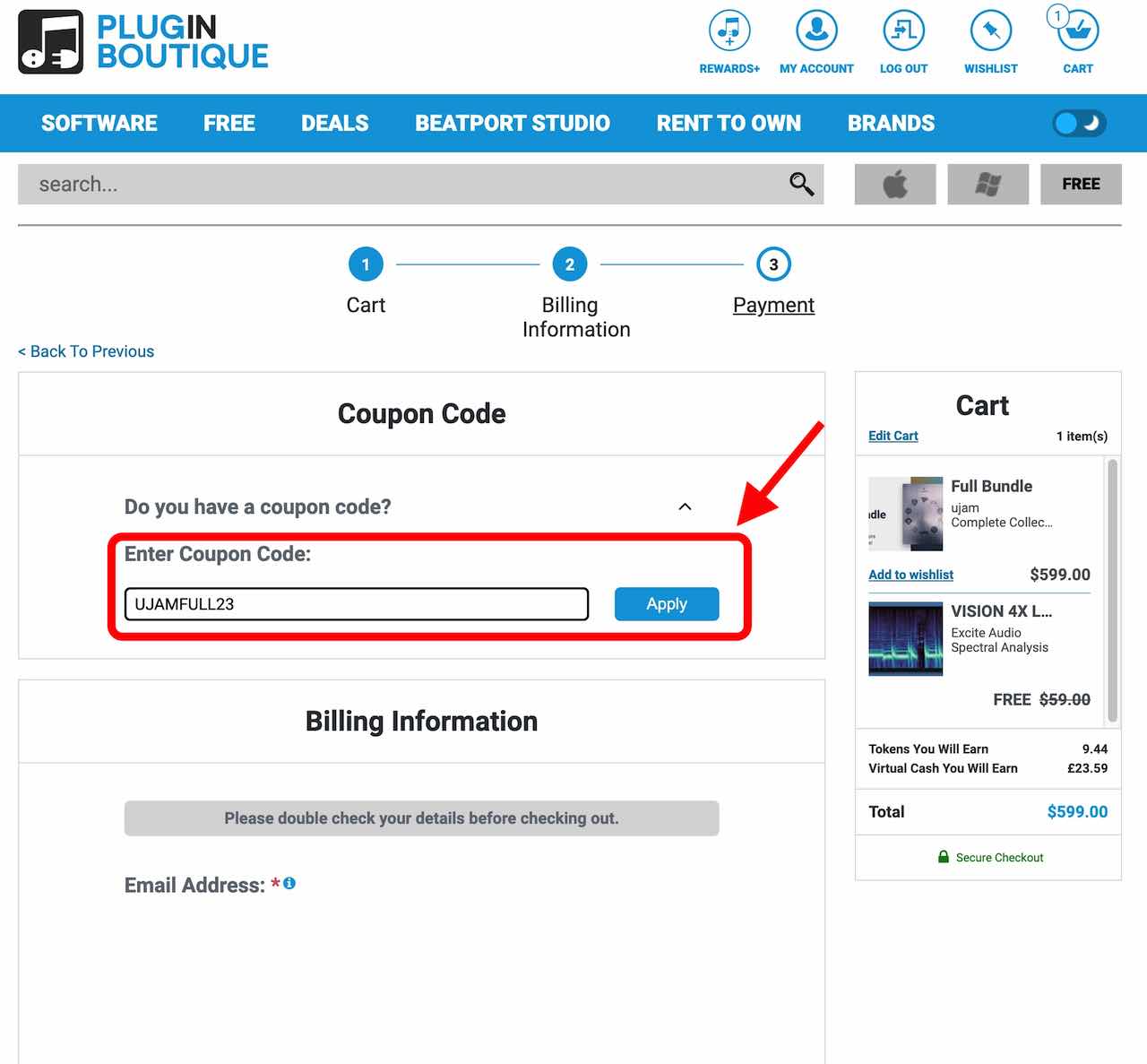Open the BRANDS menu
Screen dimensions: 1147x1064
[891, 123]
